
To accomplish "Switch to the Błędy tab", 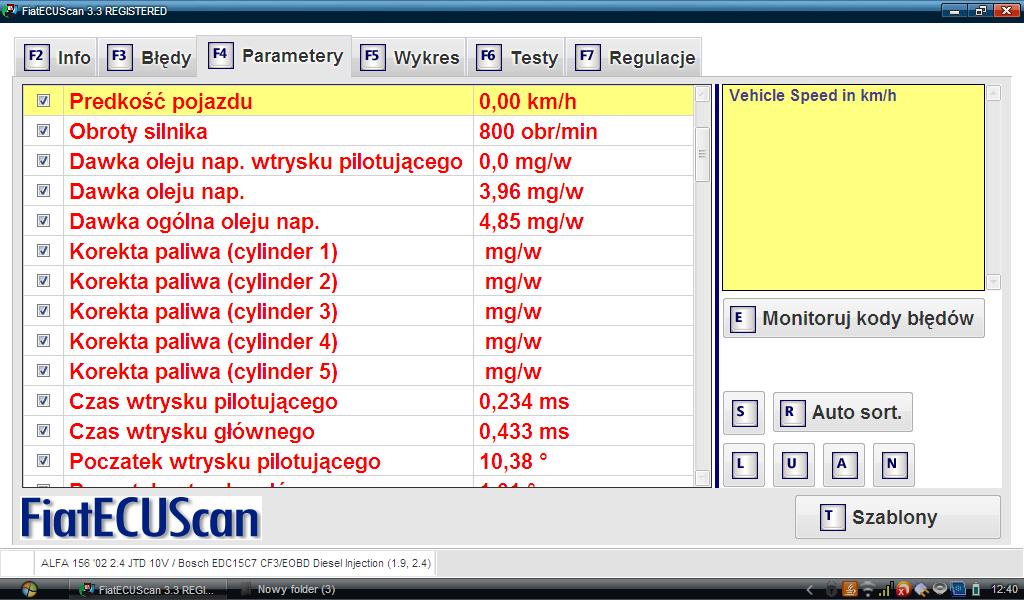I will (x=150, y=57).
